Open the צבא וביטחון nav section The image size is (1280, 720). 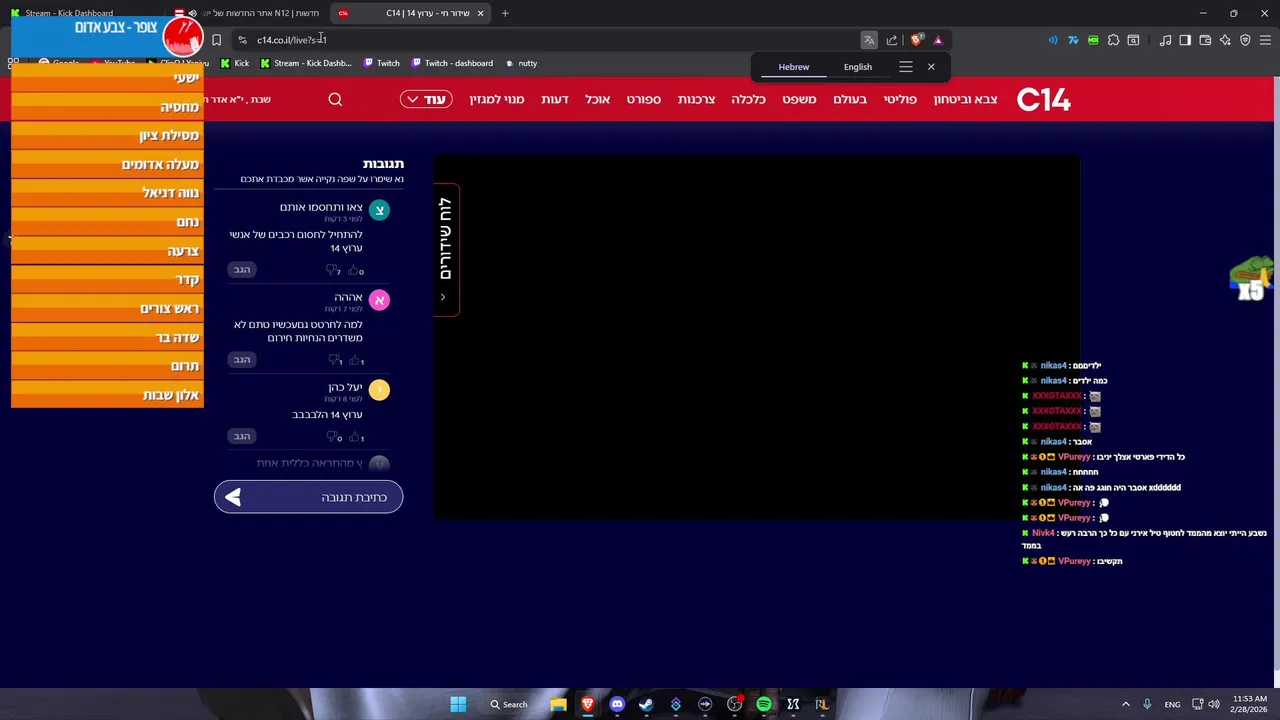pos(965,99)
